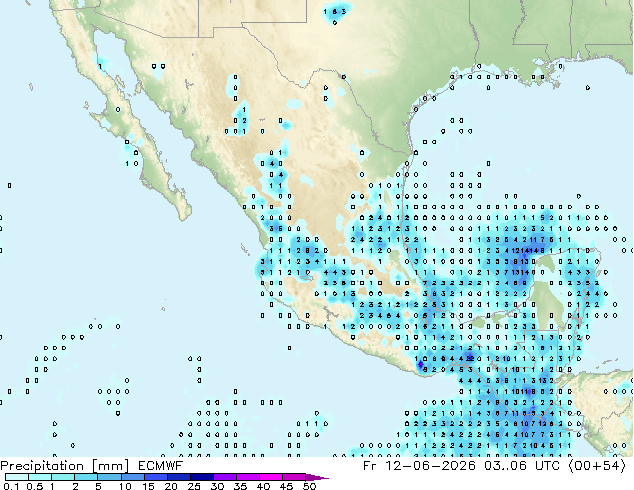Click the over-50 mm arrow swatch
Viewport: 634px width, 490px height.
(317, 478)
